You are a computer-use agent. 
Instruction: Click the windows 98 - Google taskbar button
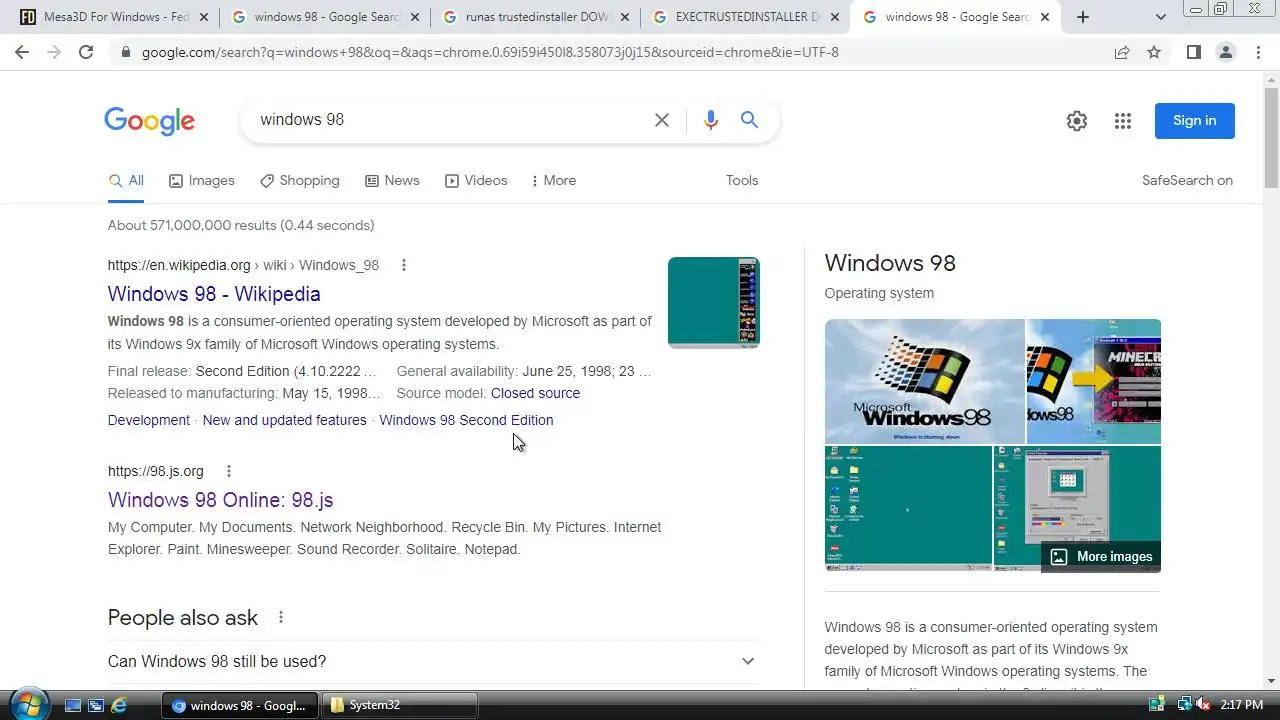pyautogui.click(x=240, y=705)
